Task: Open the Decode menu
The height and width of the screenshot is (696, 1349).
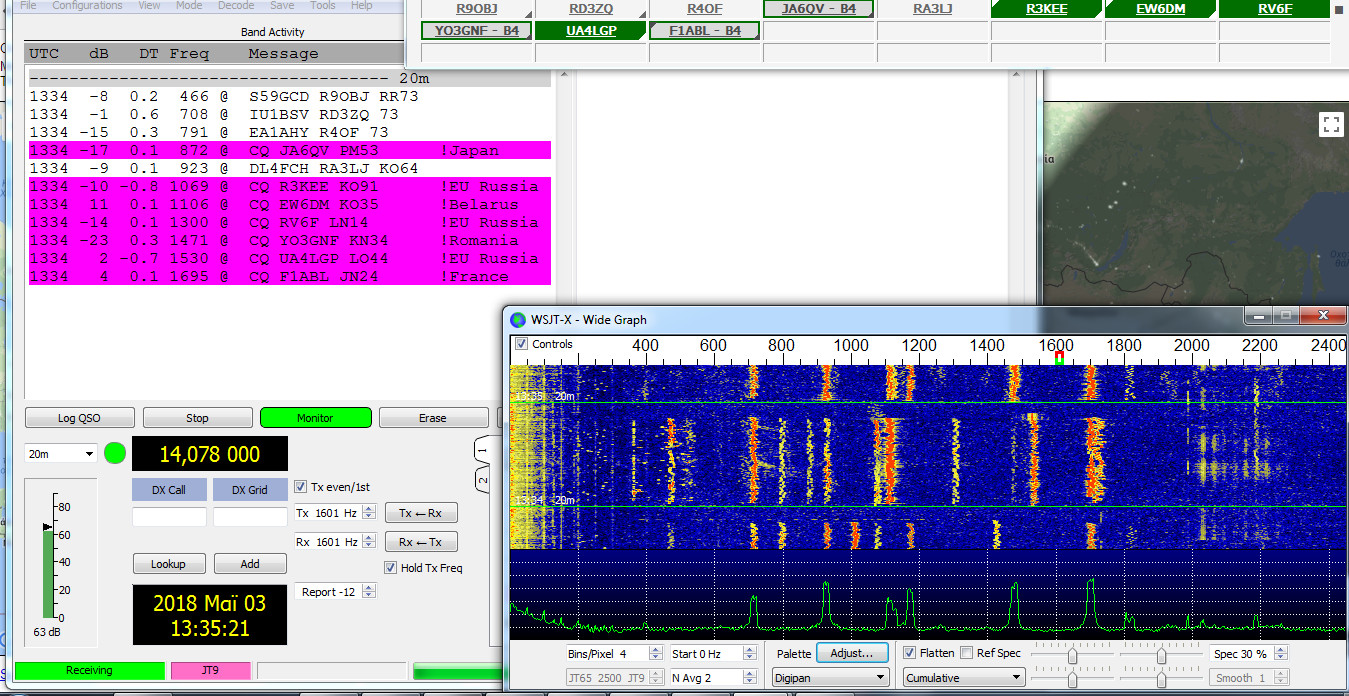Action: click(235, 6)
